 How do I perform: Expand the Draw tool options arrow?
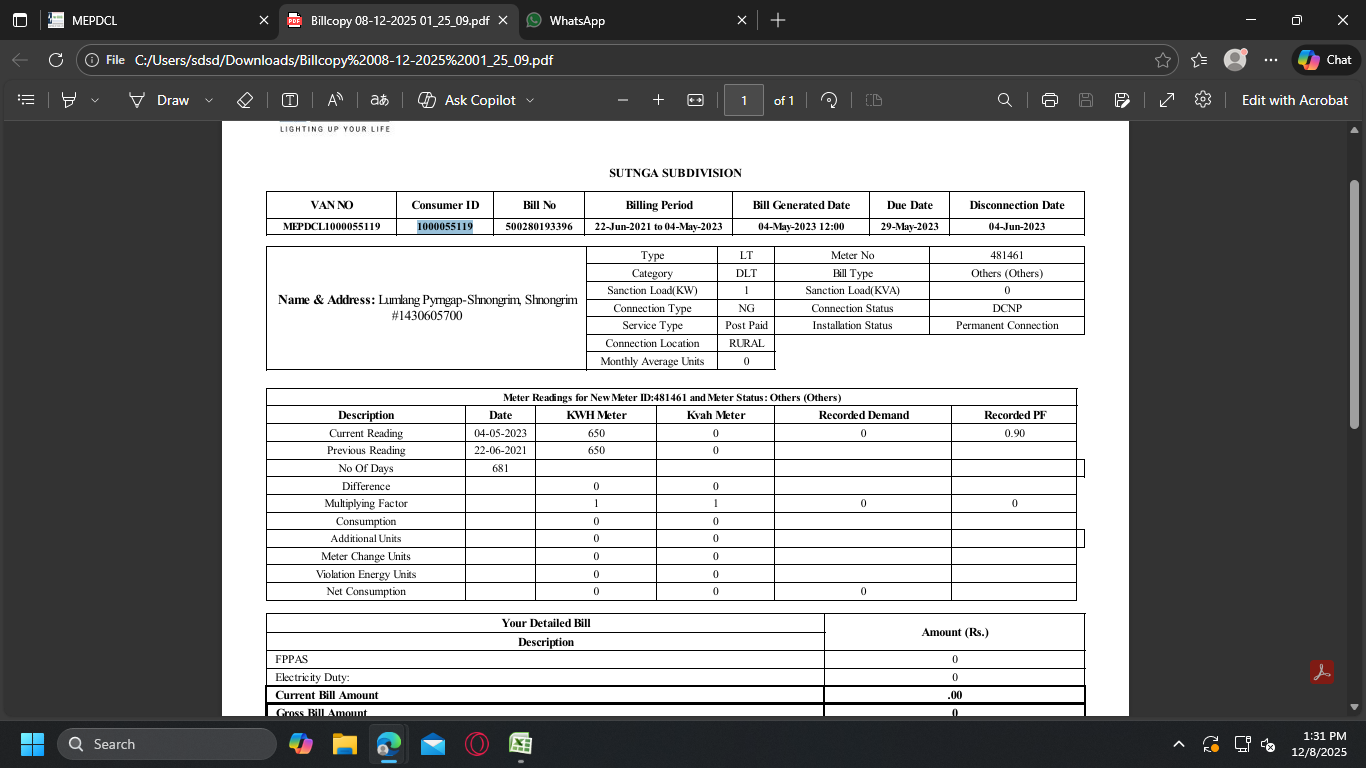(209, 100)
